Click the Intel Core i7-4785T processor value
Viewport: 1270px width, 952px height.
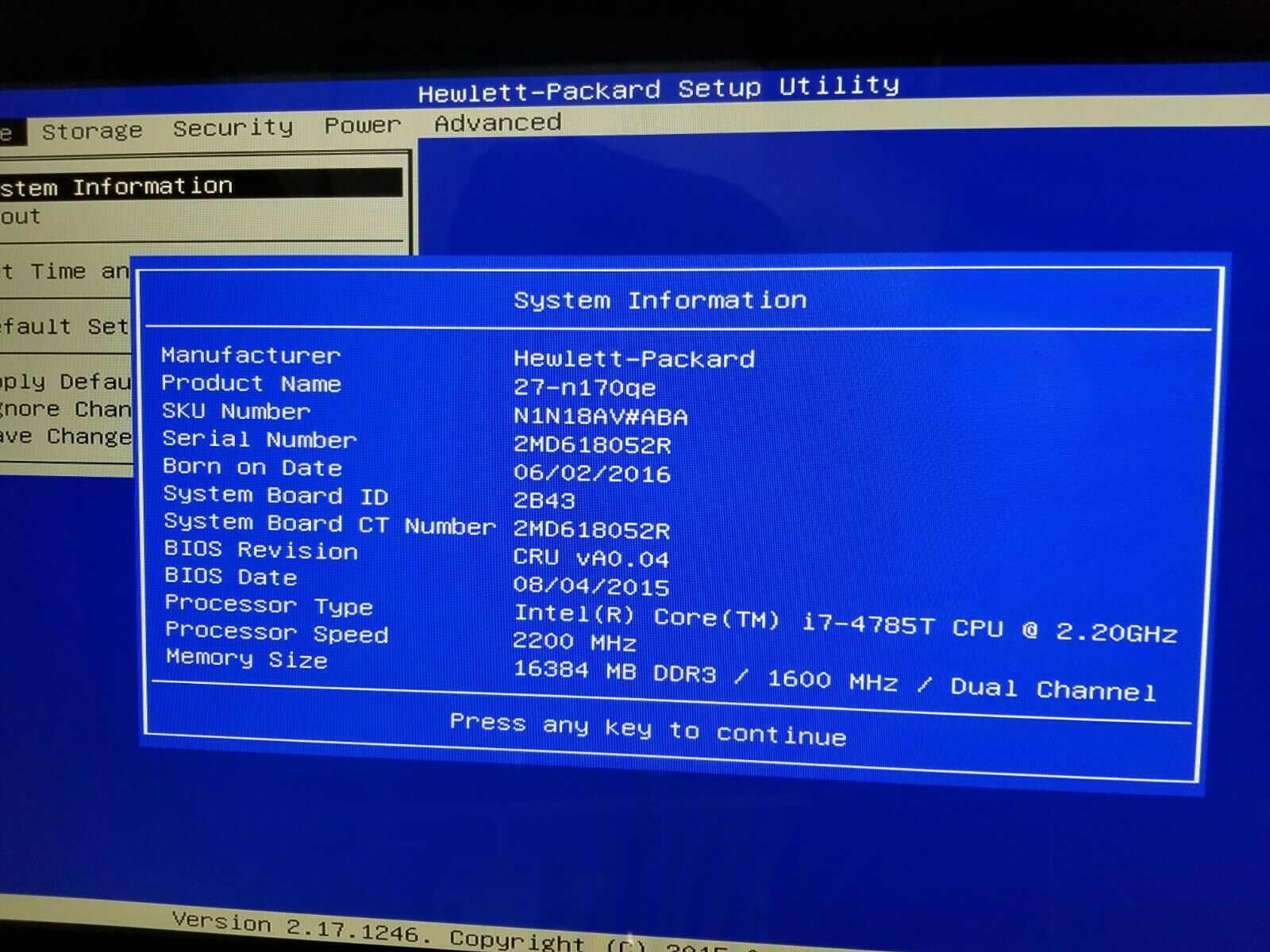845,624
